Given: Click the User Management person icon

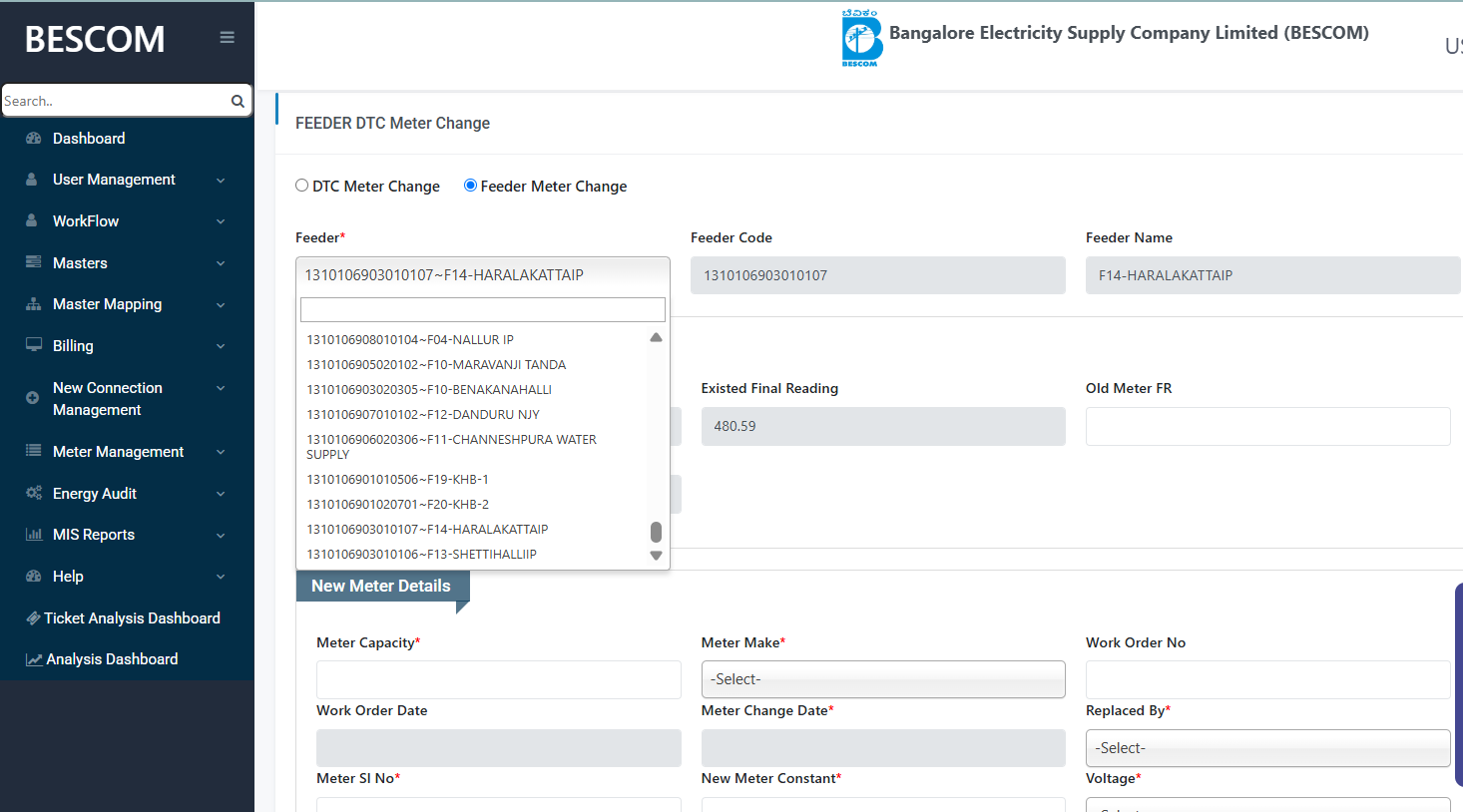Looking at the screenshot, I should coord(32,180).
